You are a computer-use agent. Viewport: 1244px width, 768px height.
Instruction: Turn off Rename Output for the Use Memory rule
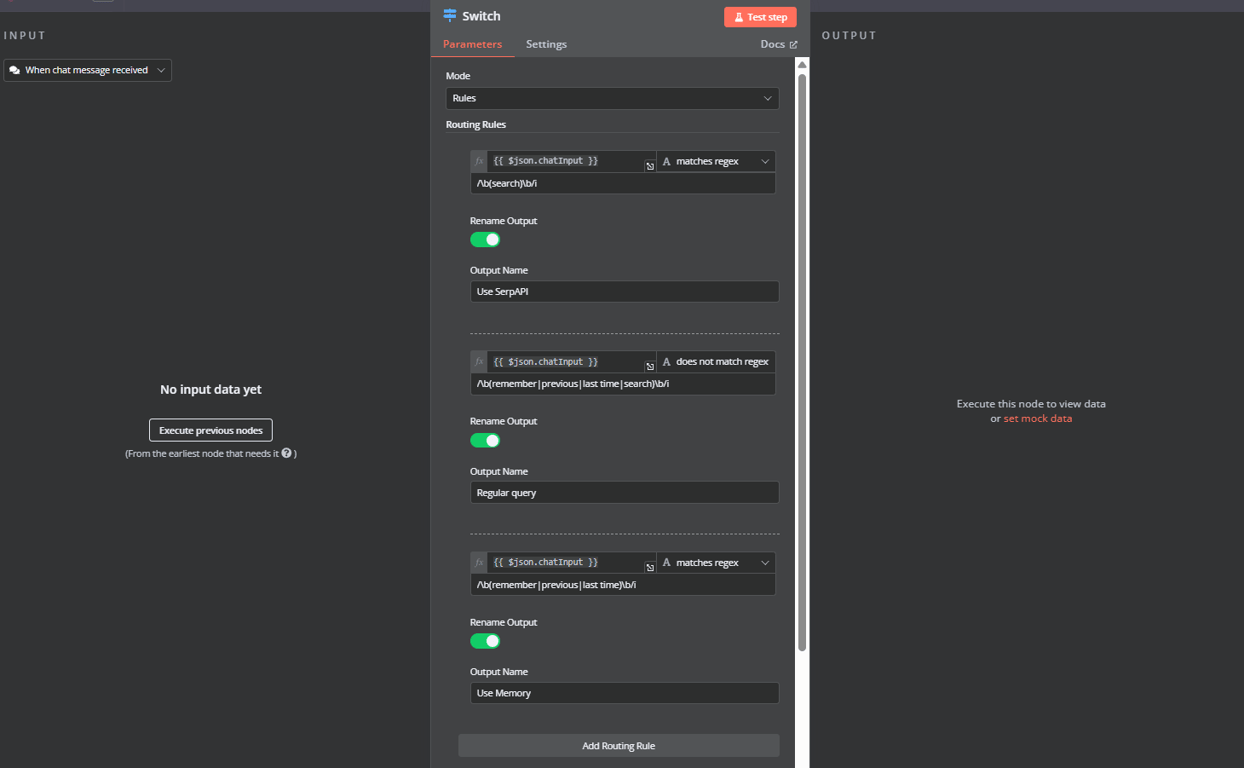tap(485, 641)
